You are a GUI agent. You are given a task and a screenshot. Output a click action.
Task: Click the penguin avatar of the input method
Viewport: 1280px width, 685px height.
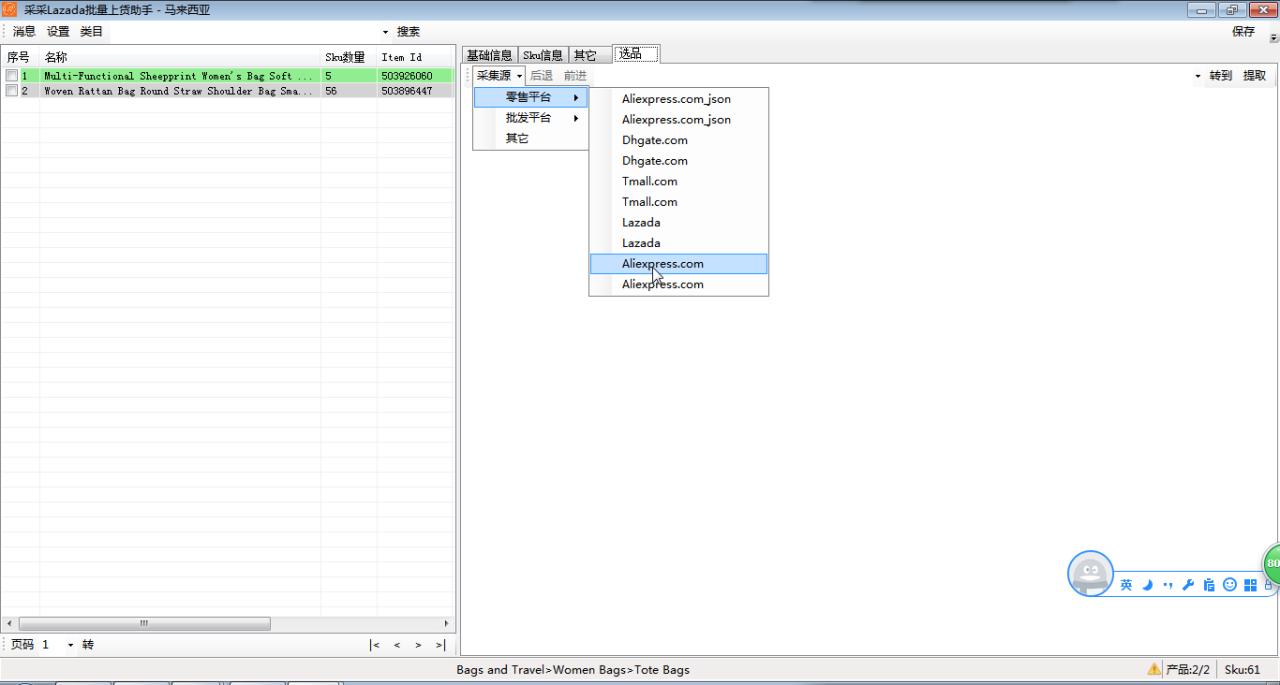tap(1090, 574)
